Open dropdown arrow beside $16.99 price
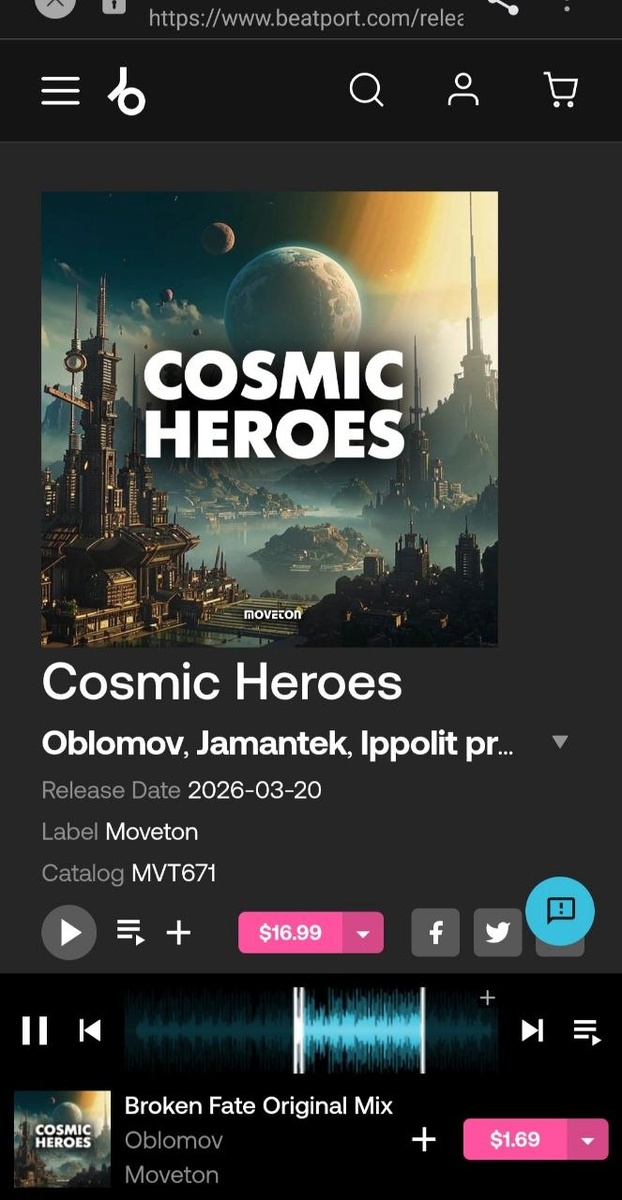This screenshot has height=1200, width=622. pyautogui.click(x=363, y=934)
